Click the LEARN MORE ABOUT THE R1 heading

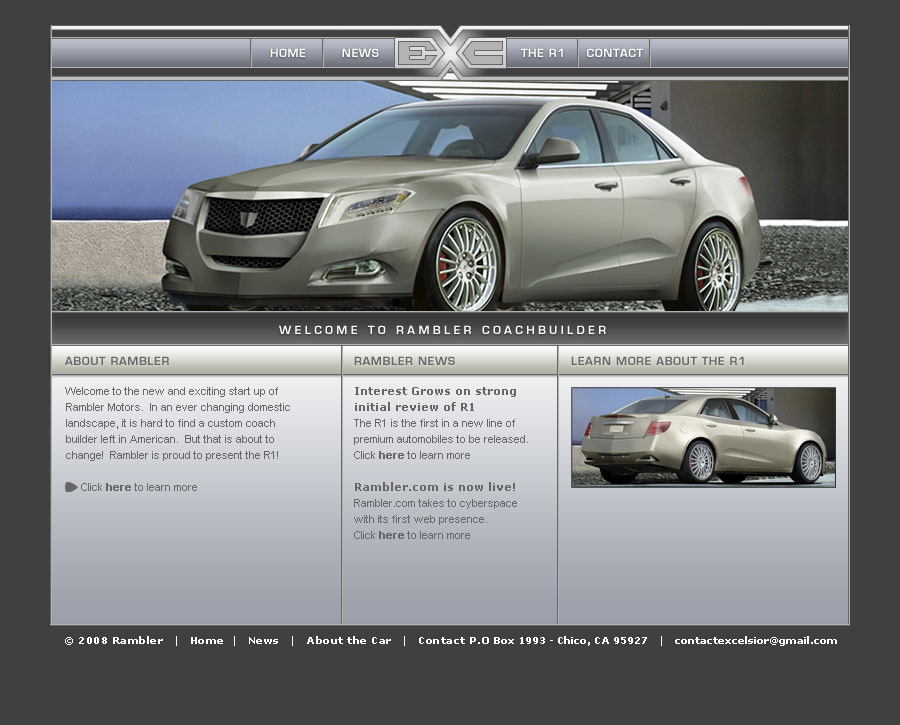tap(658, 361)
